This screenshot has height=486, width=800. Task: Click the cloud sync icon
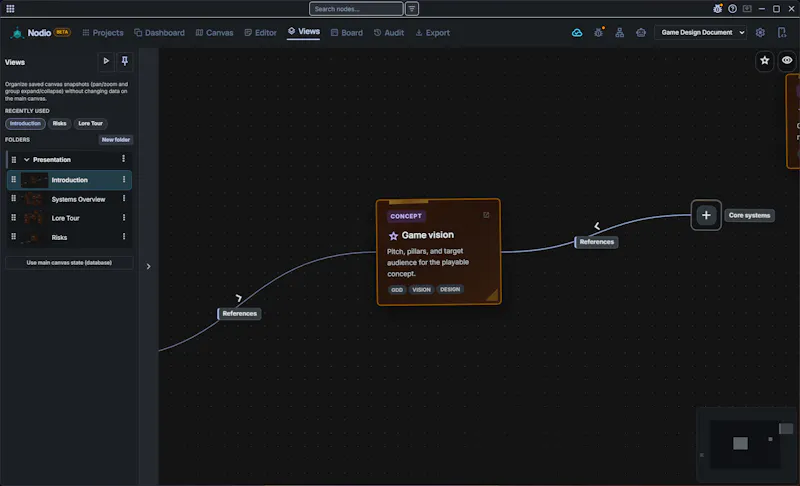[577, 33]
